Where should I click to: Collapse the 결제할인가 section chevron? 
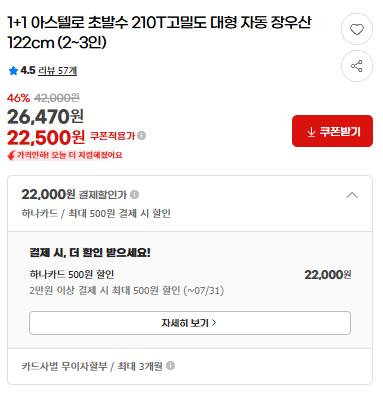352,195
